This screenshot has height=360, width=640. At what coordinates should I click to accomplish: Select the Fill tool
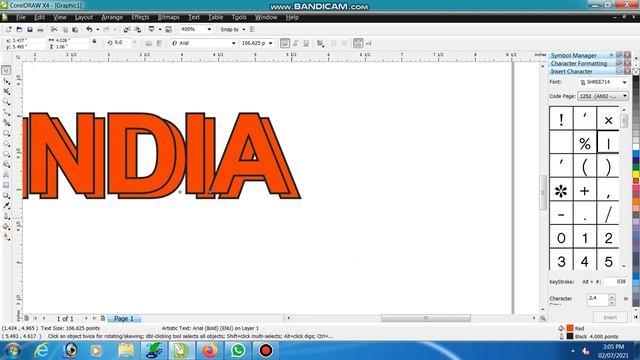pyautogui.click(x=6, y=227)
